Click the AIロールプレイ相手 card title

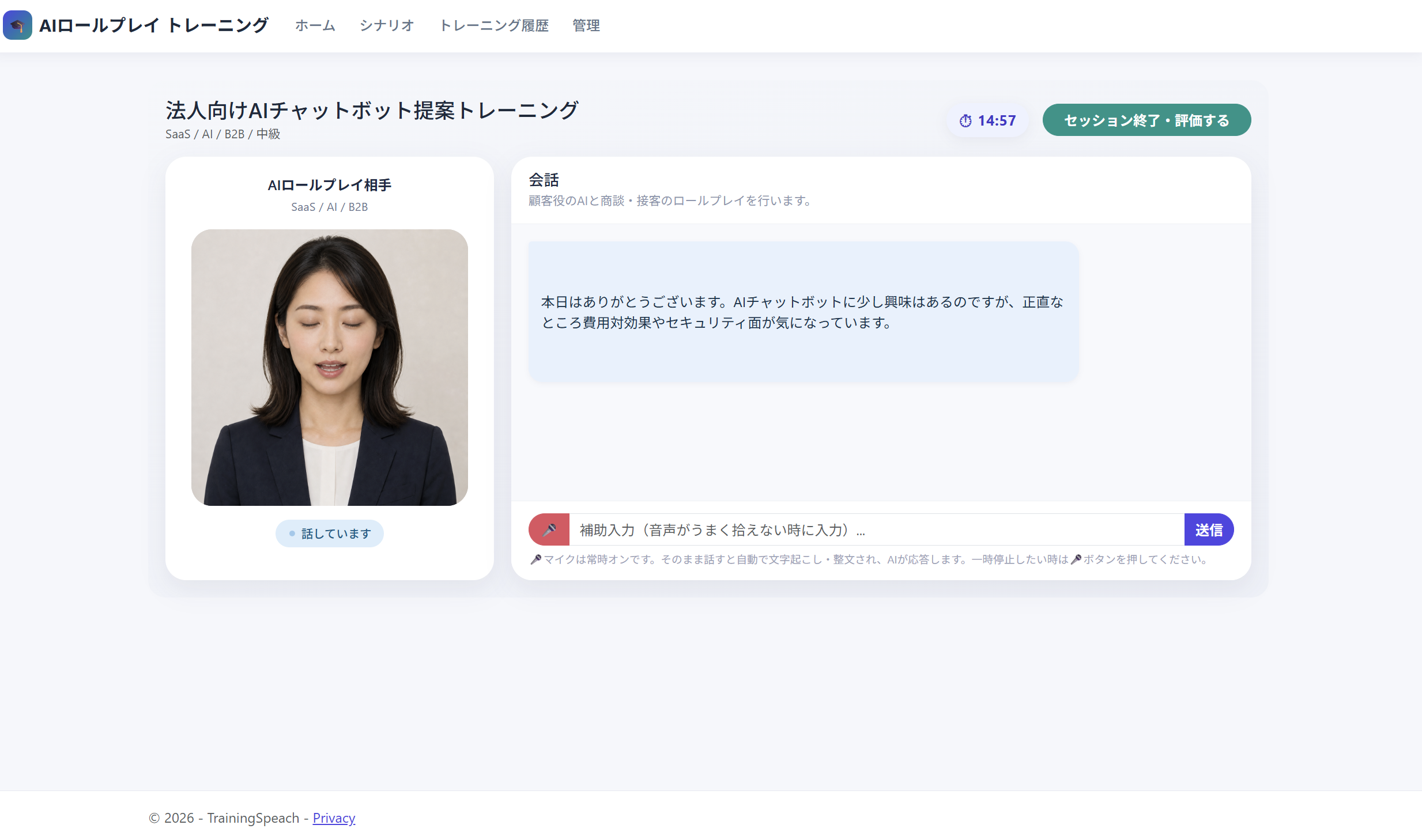point(330,185)
